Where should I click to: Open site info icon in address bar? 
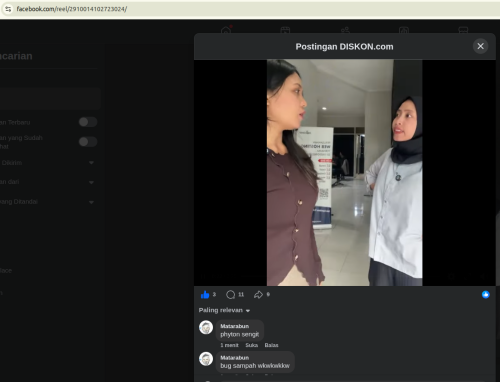pos(8,9)
